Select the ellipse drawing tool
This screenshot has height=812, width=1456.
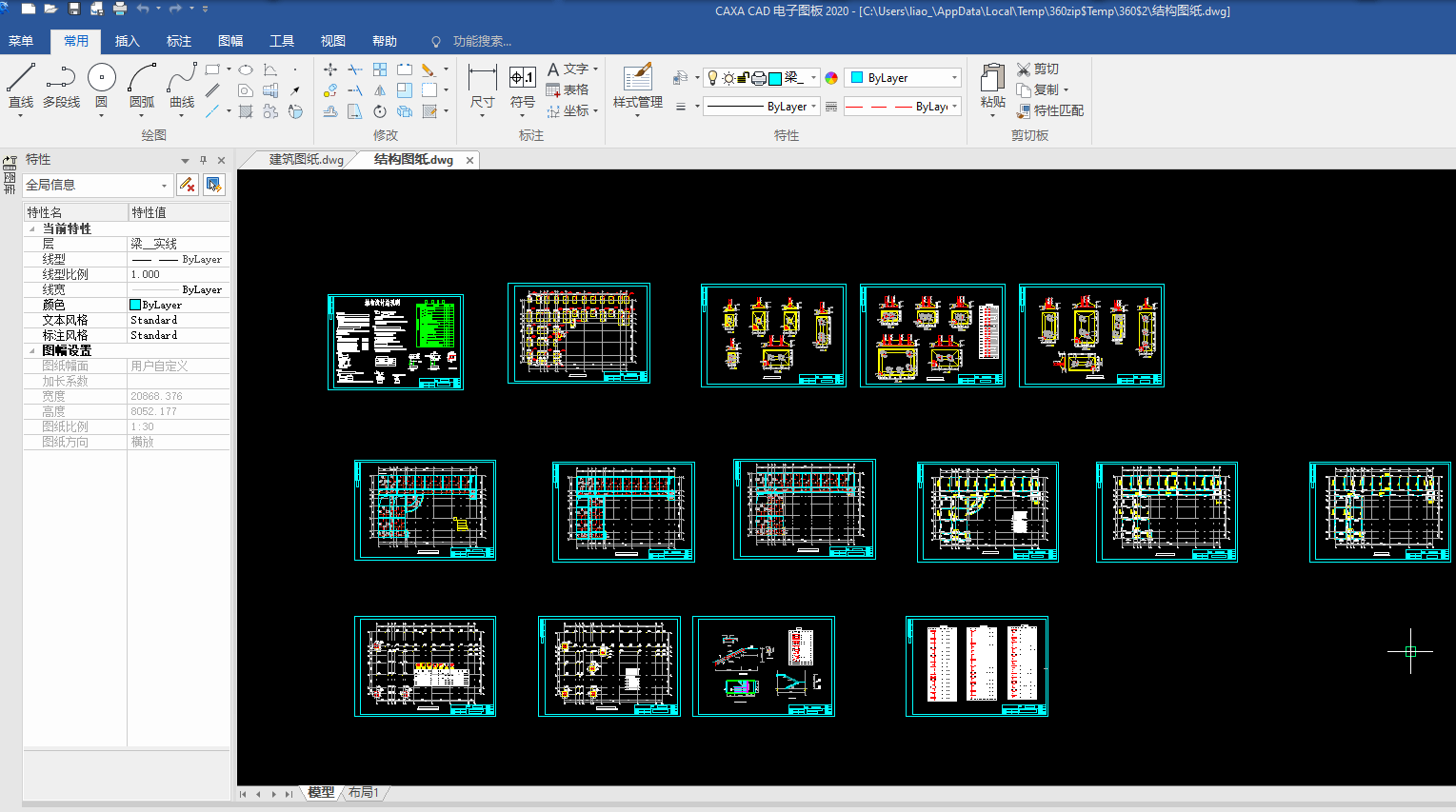point(246,69)
